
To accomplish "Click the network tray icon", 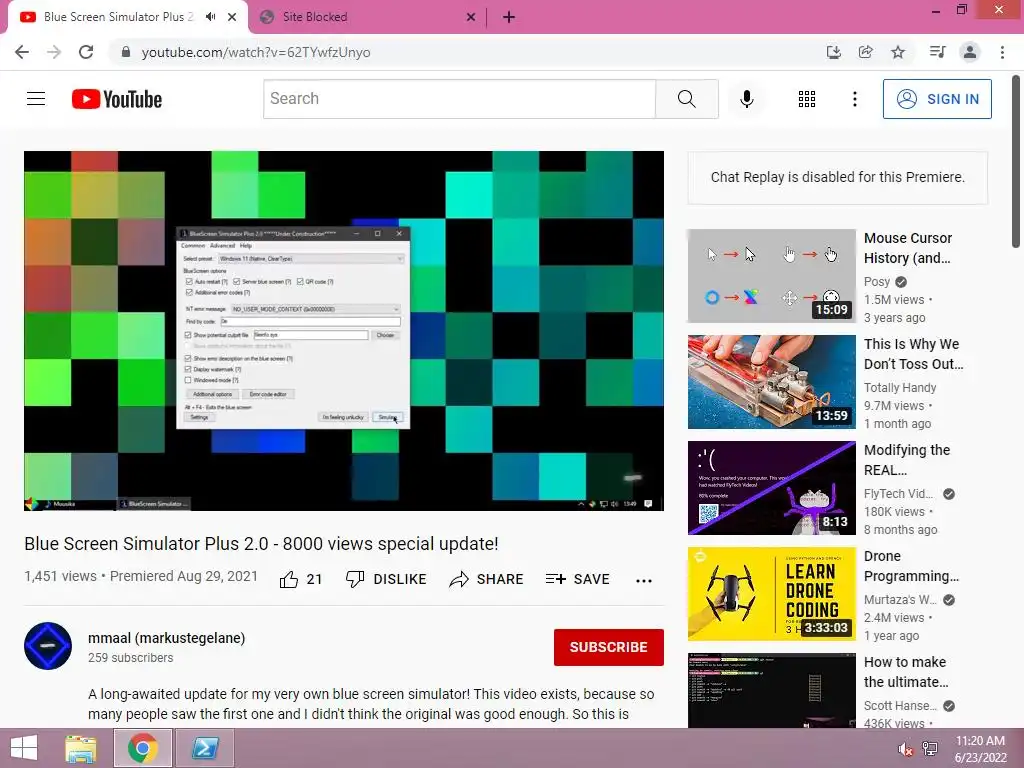I will (x=930, y=749).
